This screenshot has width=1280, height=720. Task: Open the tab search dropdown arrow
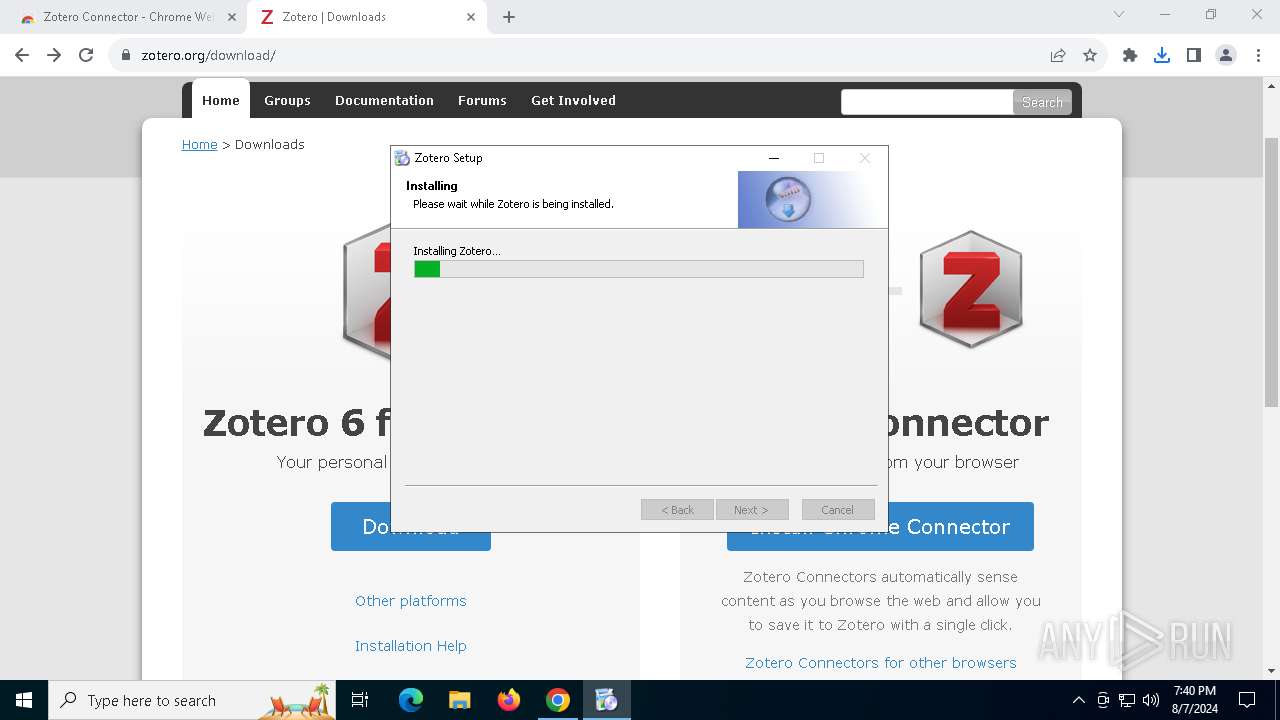coord(1119,15)
